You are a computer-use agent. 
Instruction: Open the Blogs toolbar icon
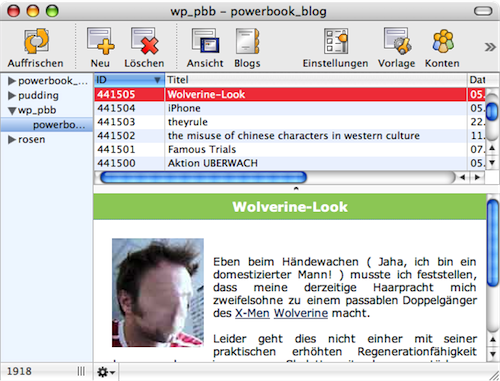pyautogui.click(x=247, y=41)
